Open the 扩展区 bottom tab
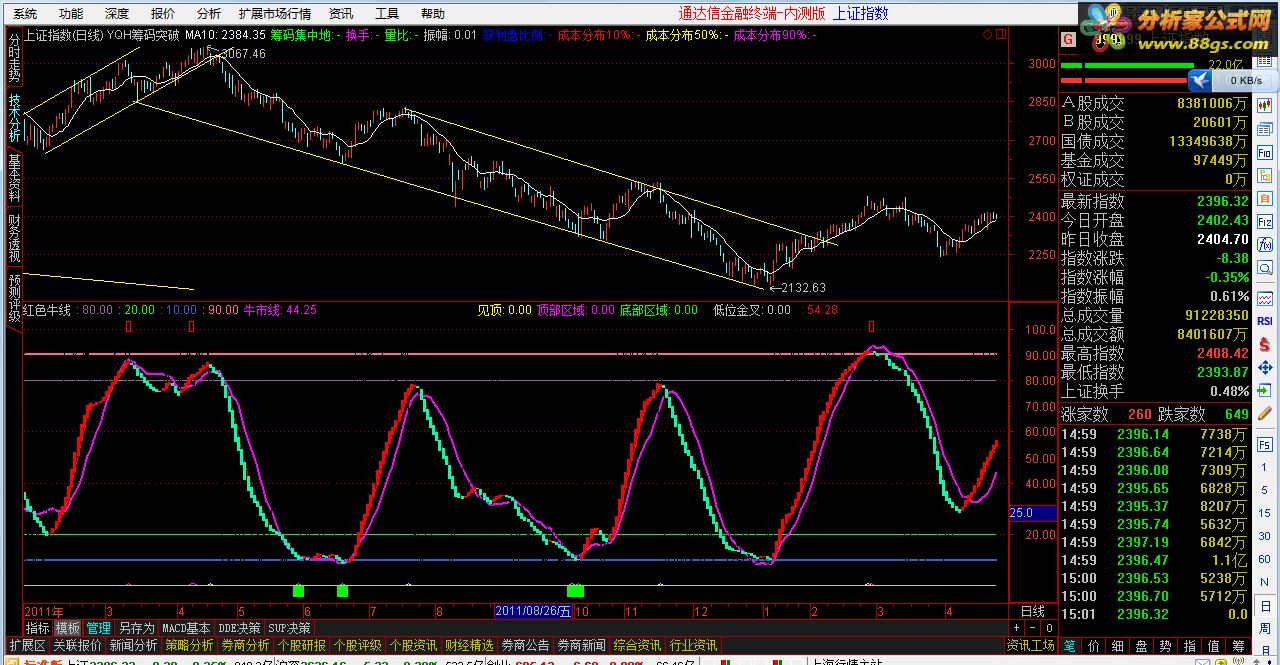This screenshot has height=665, width=1280. 27,646
